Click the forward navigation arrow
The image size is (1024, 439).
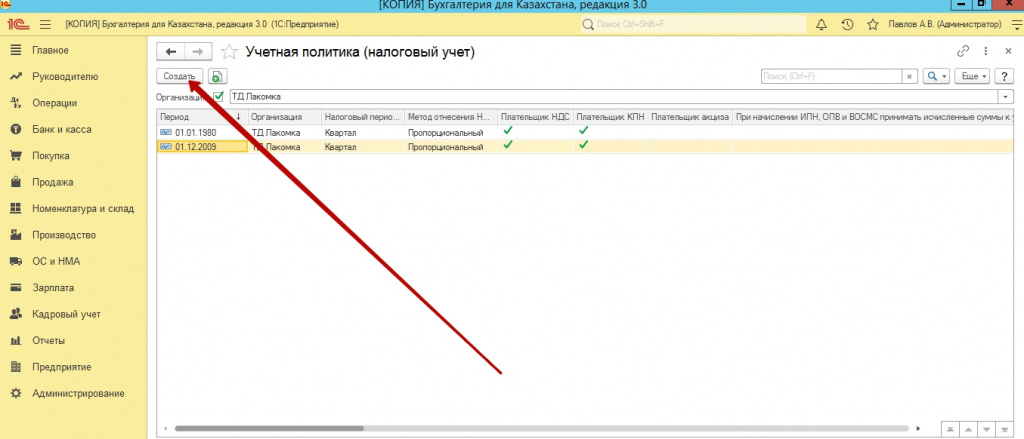pyautogui.click(x=199, y=52)
